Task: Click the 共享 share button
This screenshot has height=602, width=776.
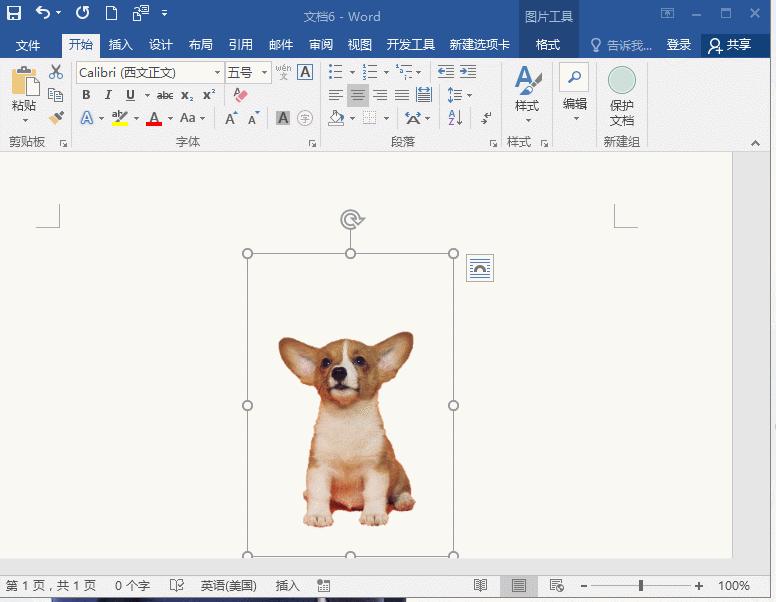Action: tap(730, 45)
